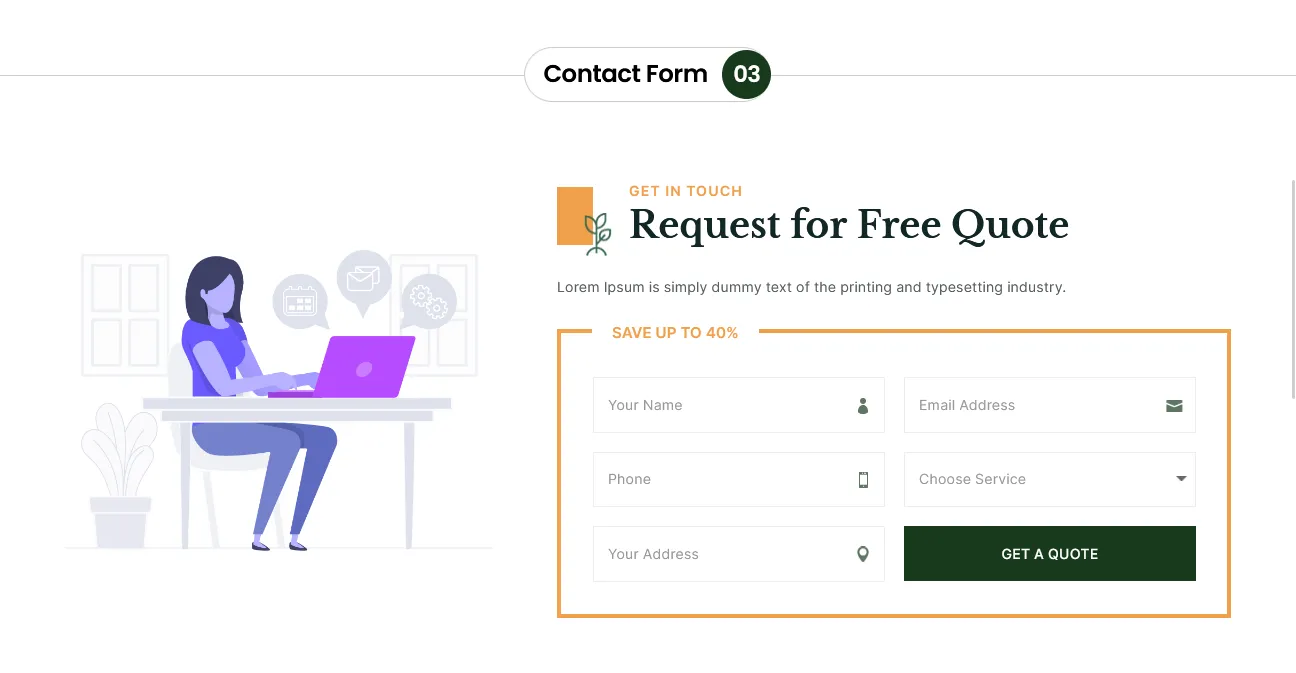This screenshot has height=673, width=1296.
Task: Click the purple laptop in the illustration
Action: tap(365, 366)
